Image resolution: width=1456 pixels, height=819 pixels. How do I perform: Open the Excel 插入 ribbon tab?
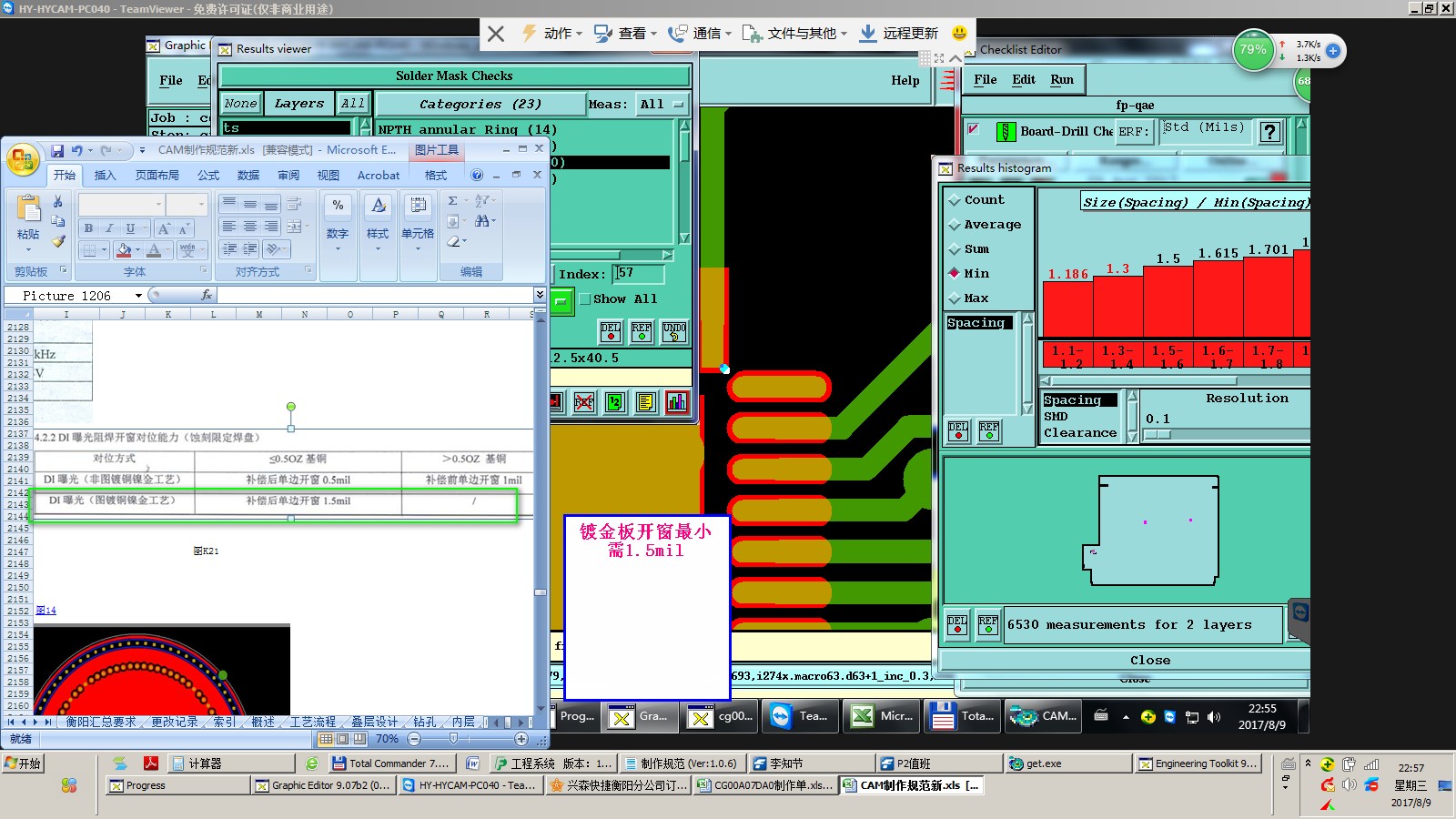point(105,176)
